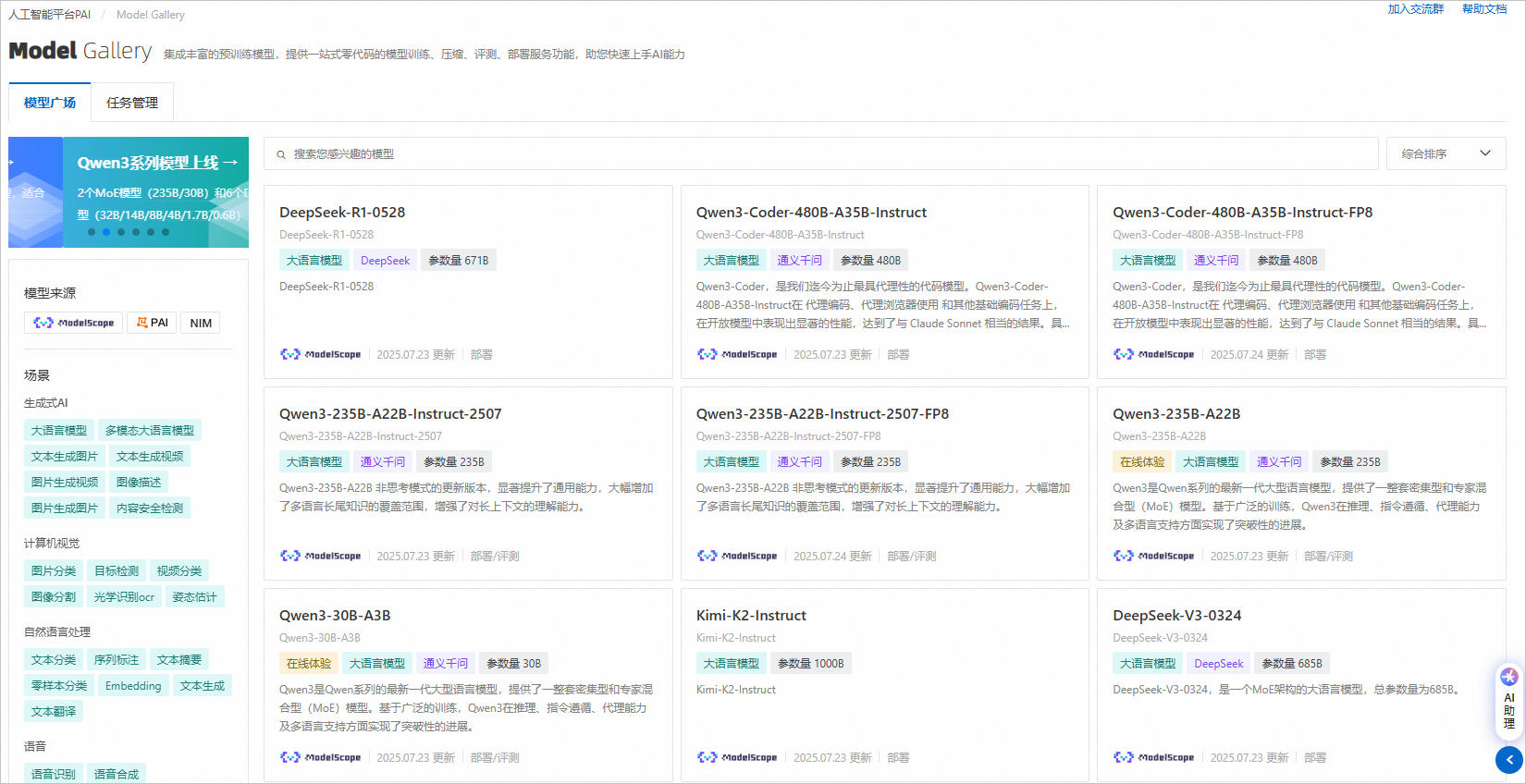Image resolution: width=1526 pixels, height=784 pixels.
Task: Toggle the 视频分类 filter tag
Action: [x=179, y=570]
